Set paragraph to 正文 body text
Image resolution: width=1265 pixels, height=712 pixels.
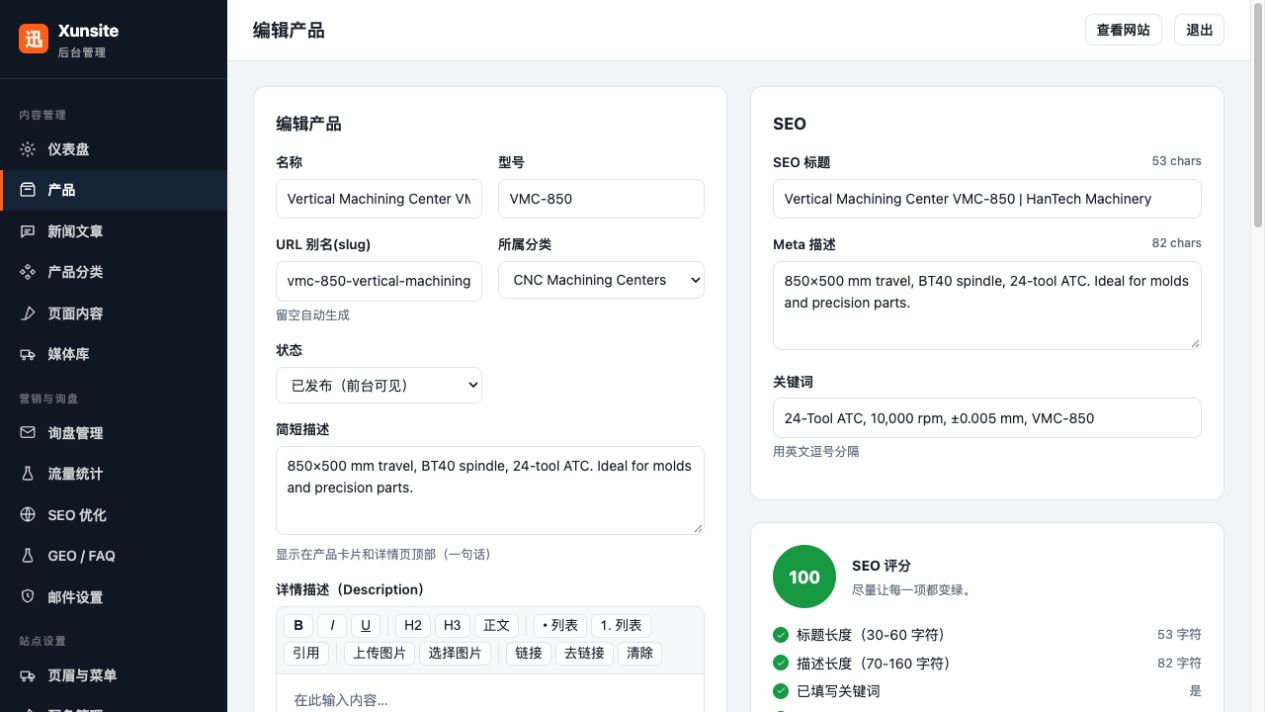click(x=497, y=626)
